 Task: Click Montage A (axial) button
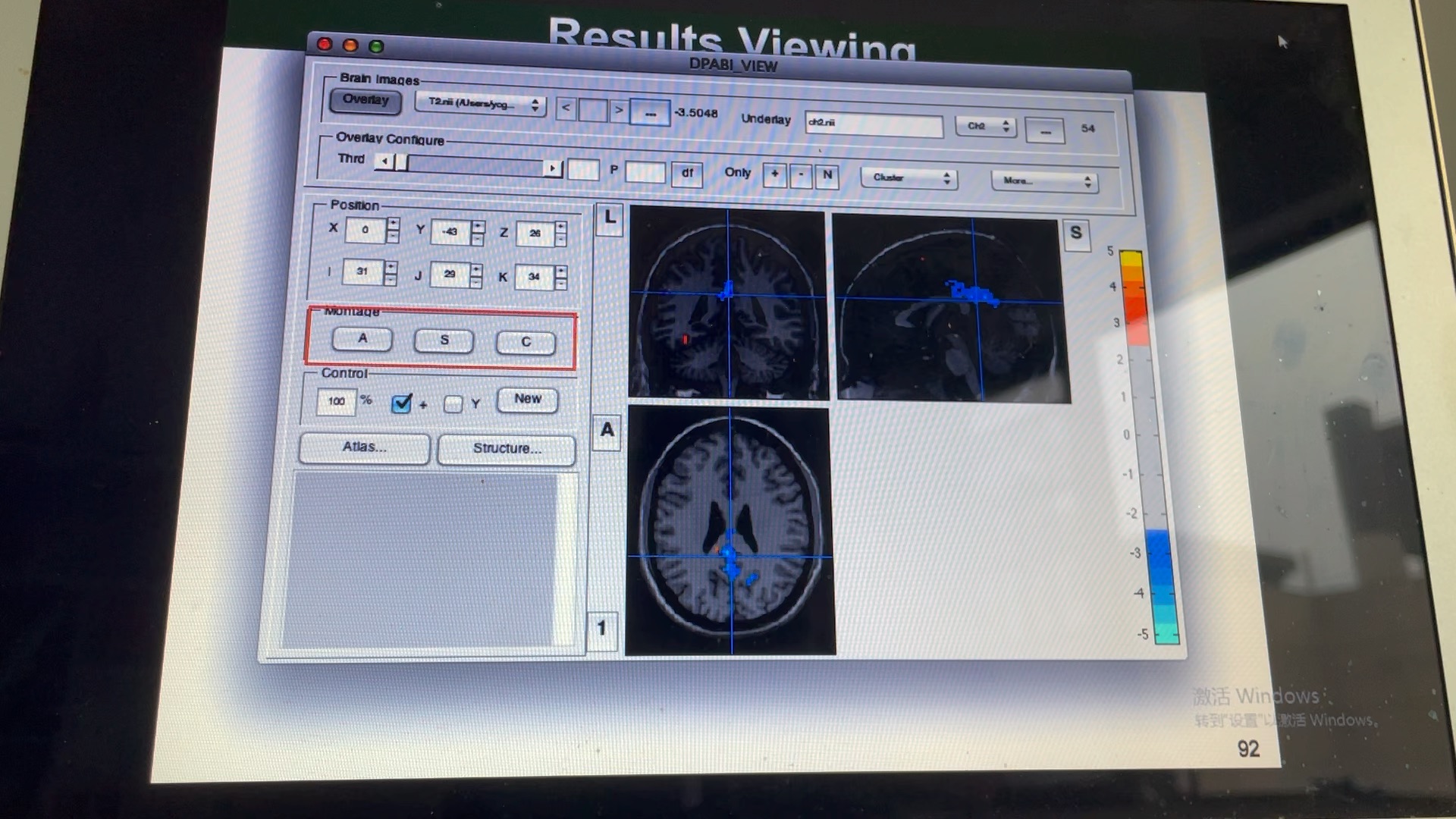pyautogui.click(x=362, y=339)
